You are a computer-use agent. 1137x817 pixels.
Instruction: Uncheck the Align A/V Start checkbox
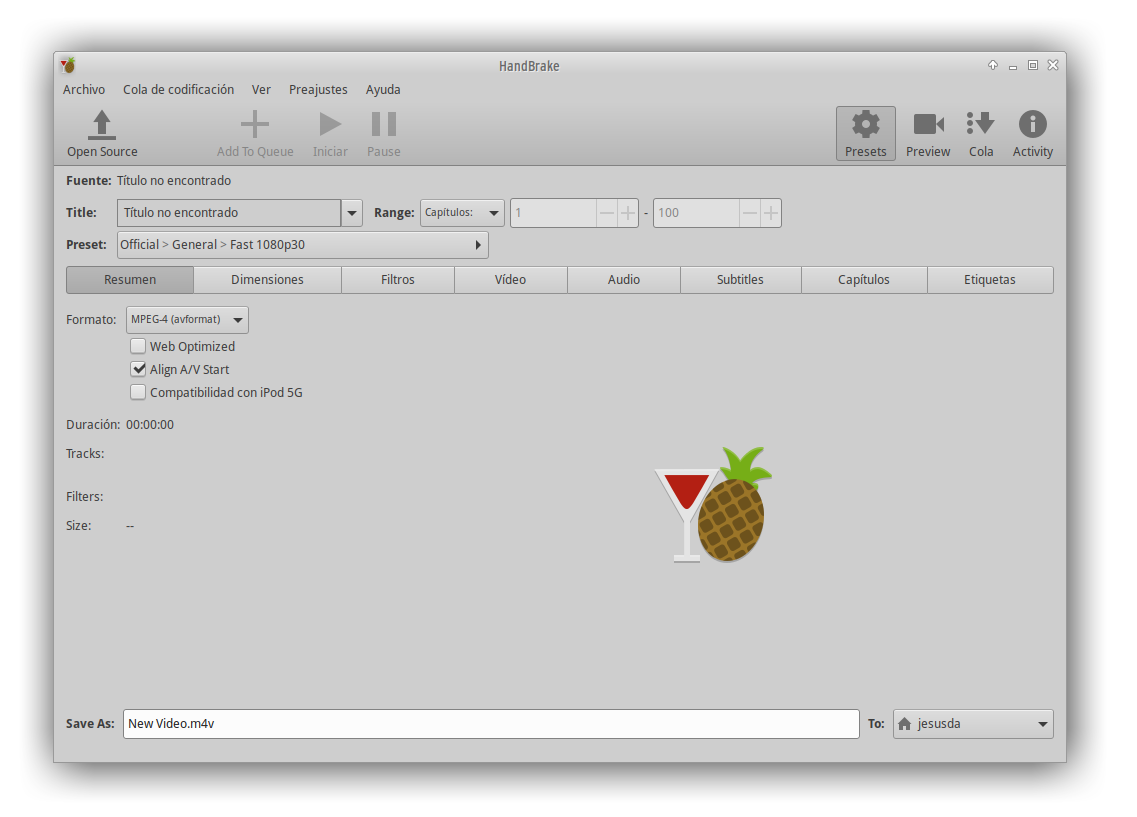pyautogui.click(x=138, y=370)
